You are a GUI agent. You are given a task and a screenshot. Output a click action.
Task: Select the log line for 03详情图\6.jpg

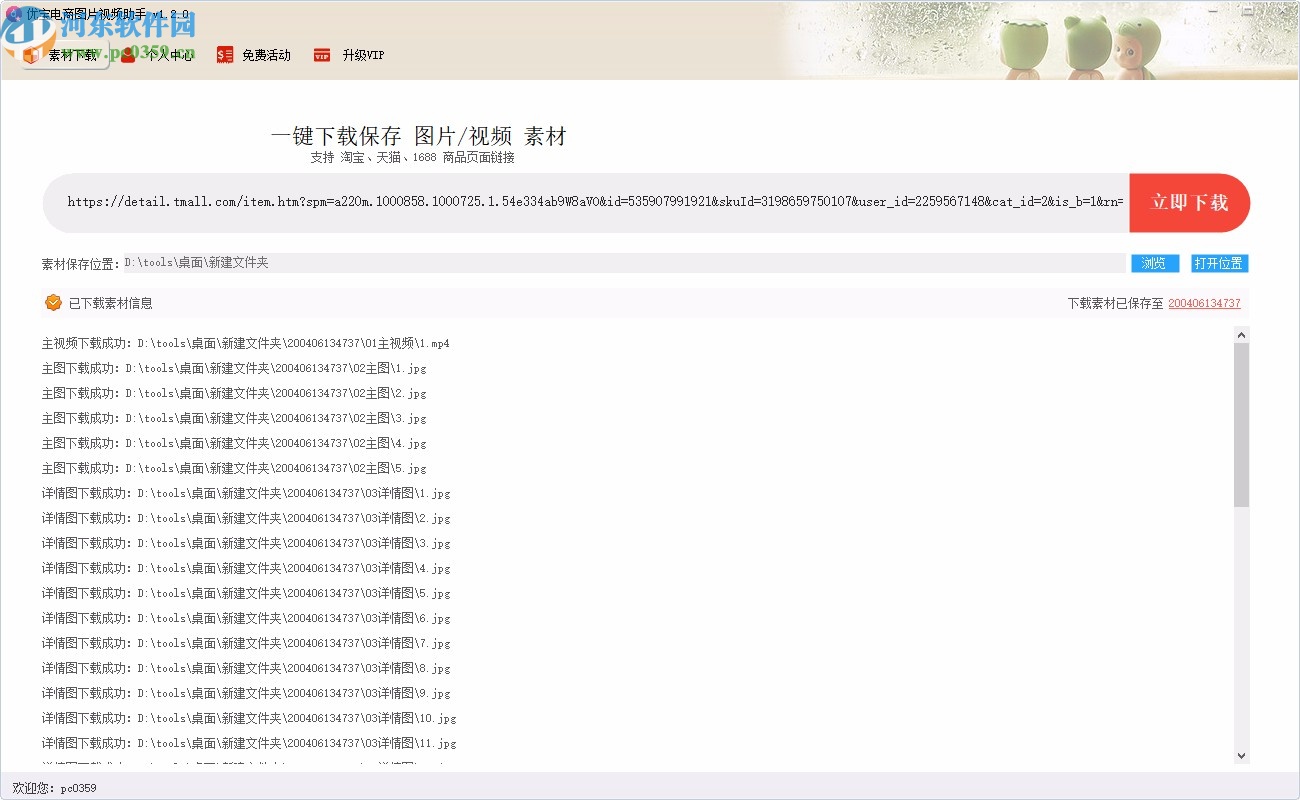(x=246, y=618)
